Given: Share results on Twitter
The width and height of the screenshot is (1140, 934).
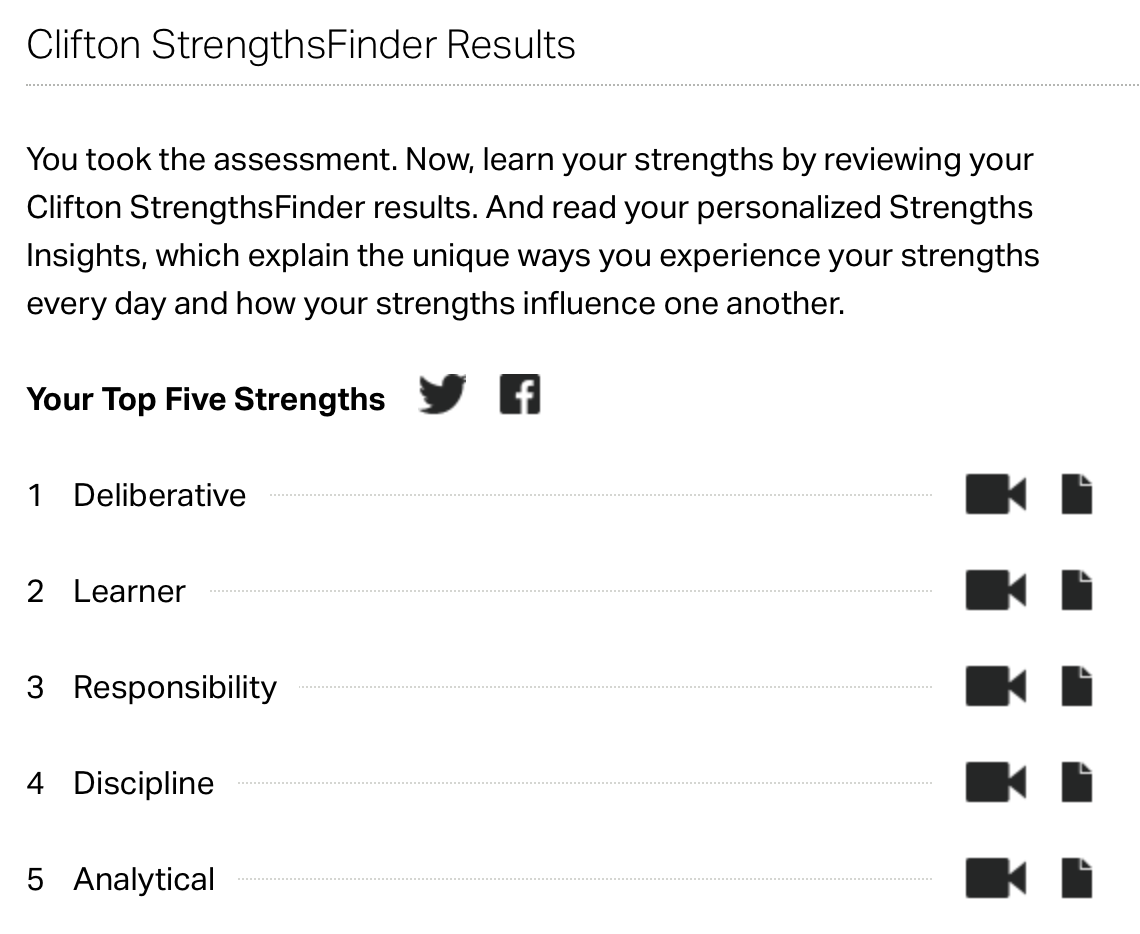Looking at the screenshot, I should (x=442, y=394).
